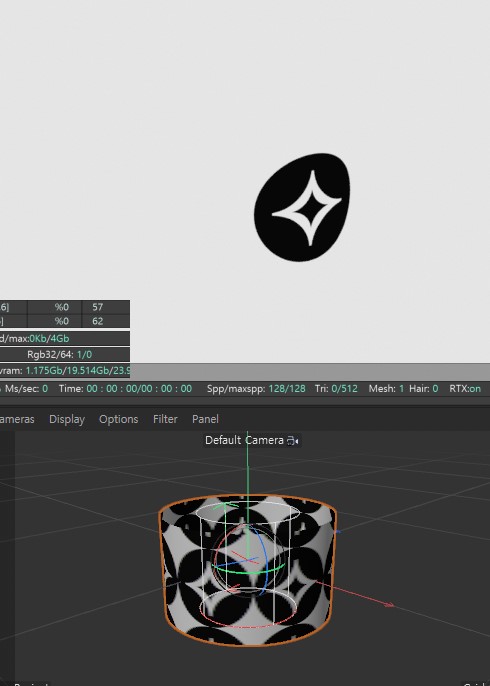Open the Filter menu
Image resolution: width=490 pixels, height=686 pixels.
[165, 419]
